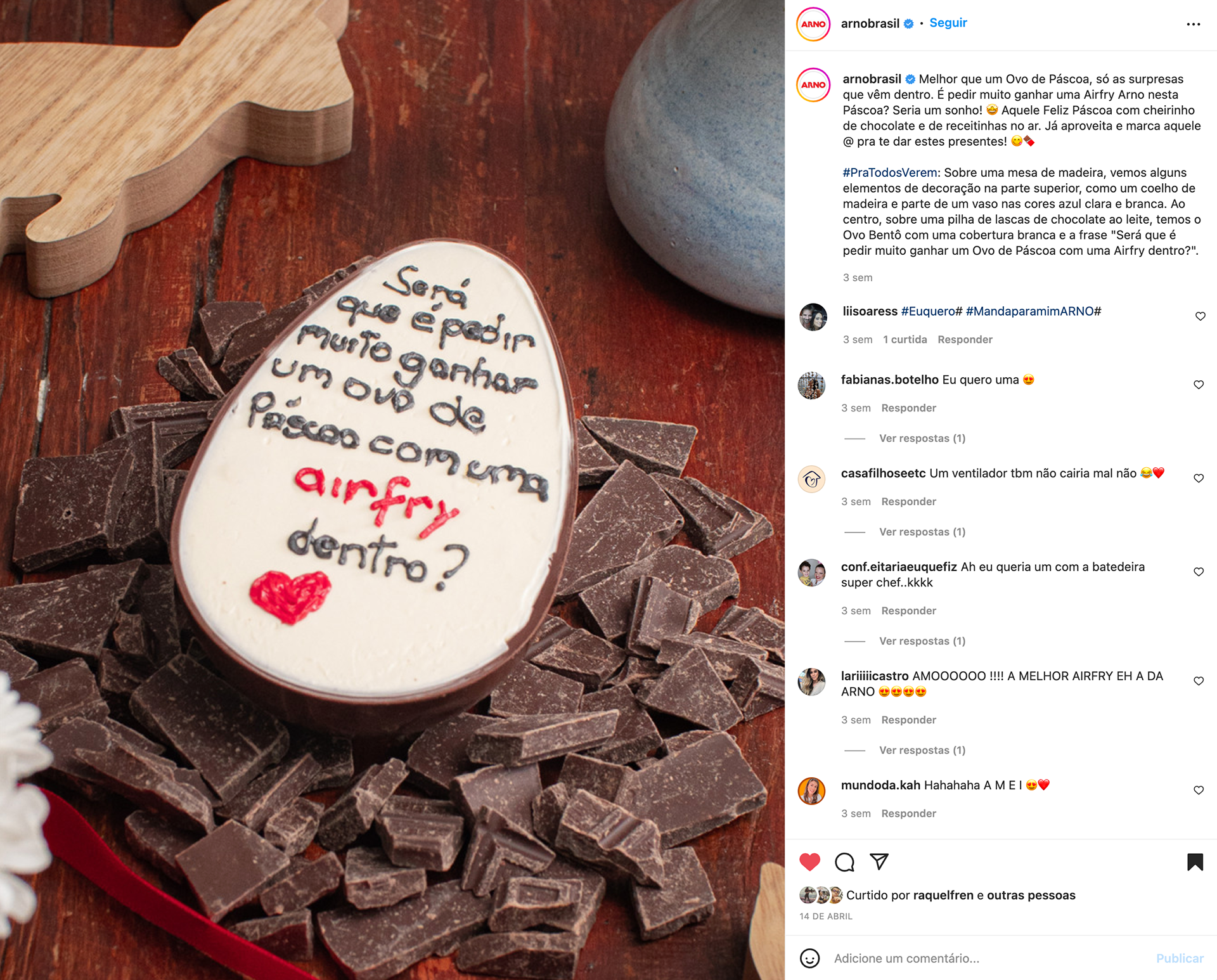
Task: Open the comment bubble icon
Action: click(844, 862)
